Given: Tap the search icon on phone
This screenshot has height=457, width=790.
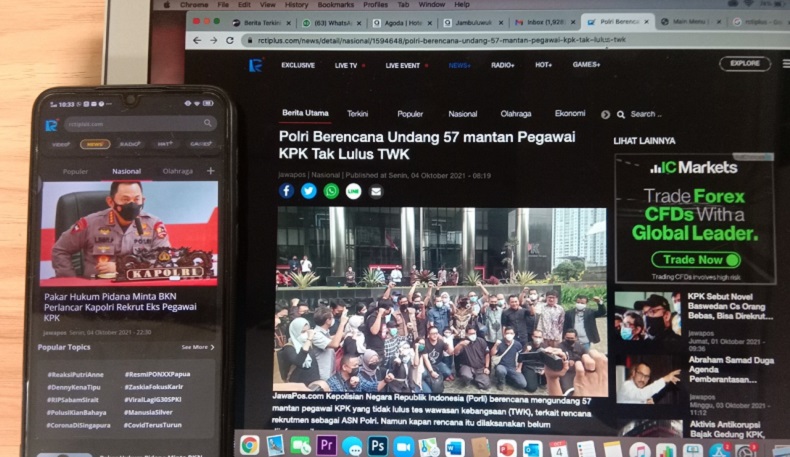Looking at the screenshot, I should [x=208, y=123].
